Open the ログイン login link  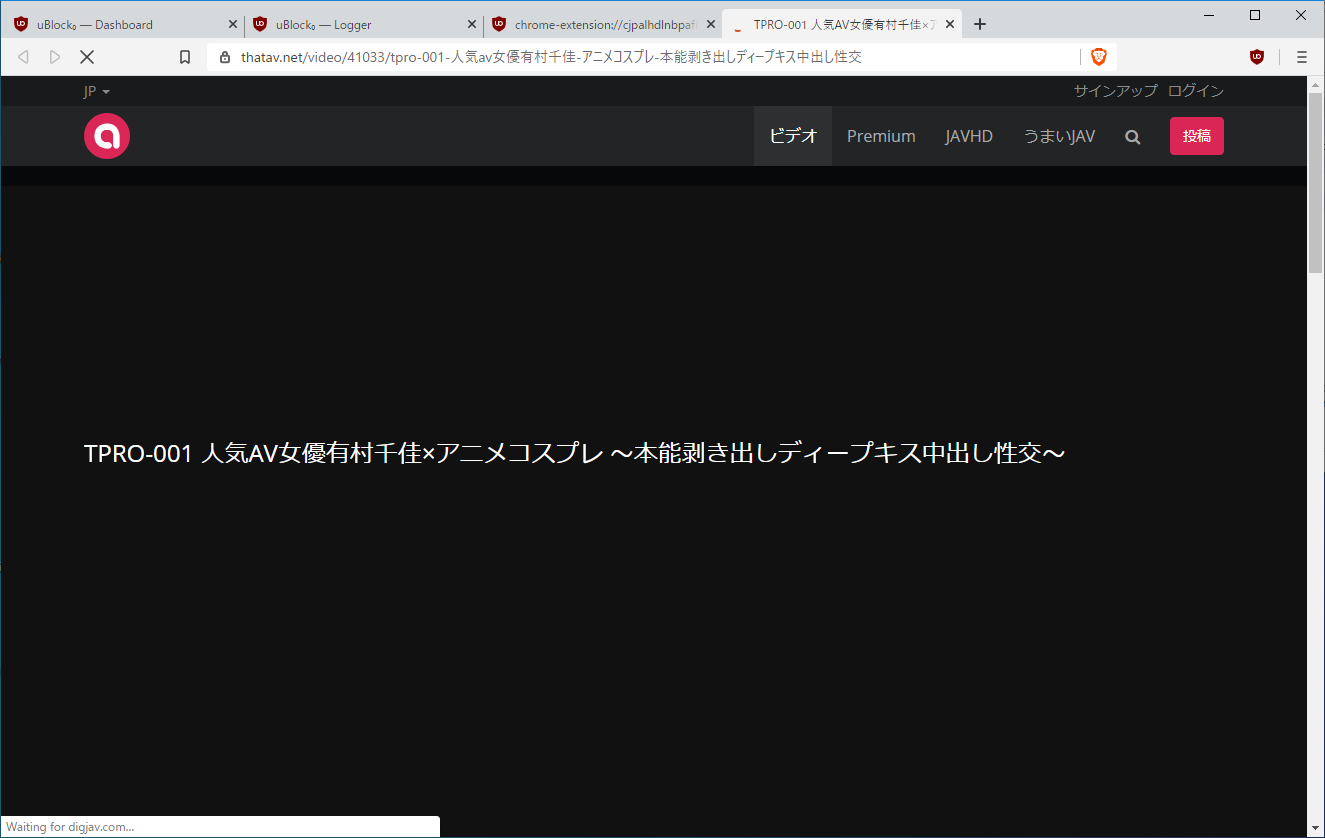(1195, 90)
